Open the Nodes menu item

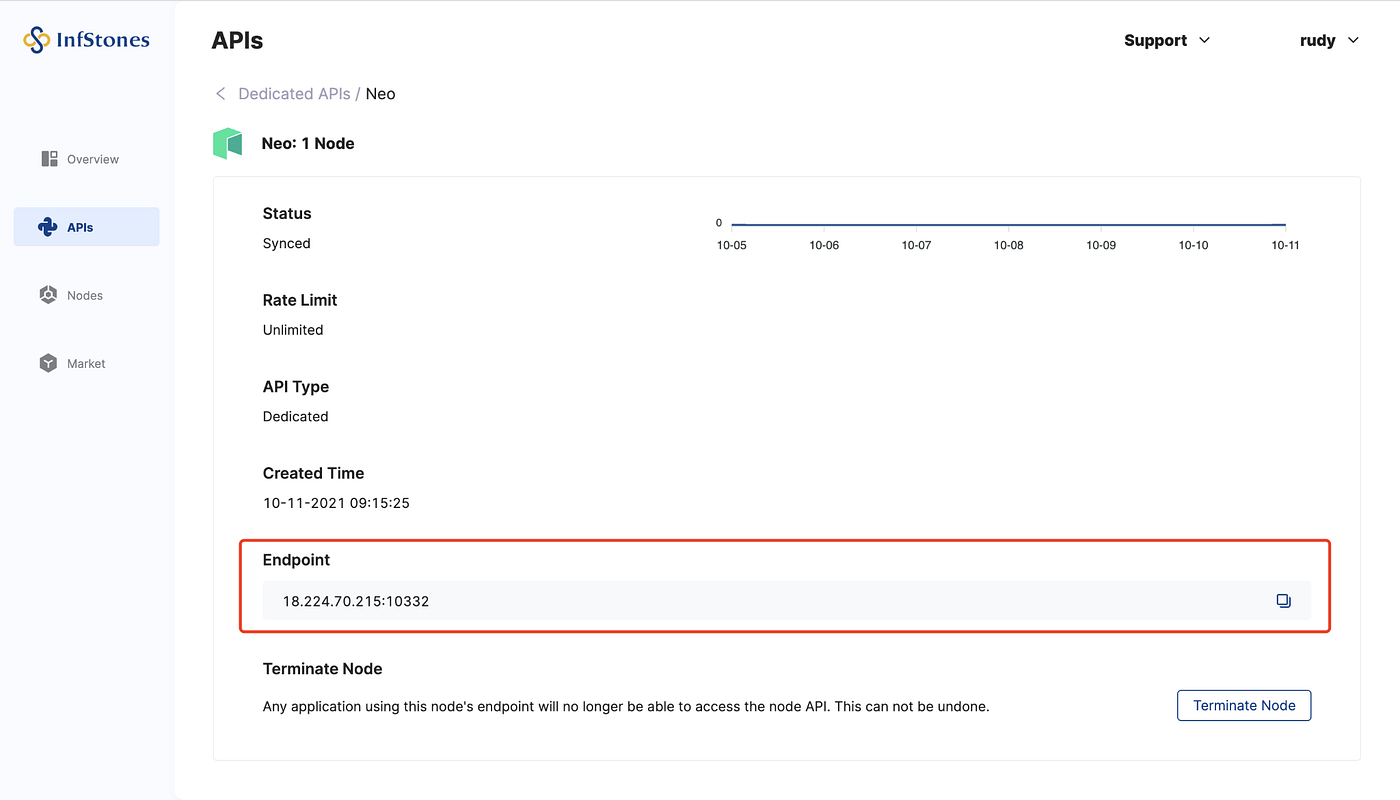(x=86, y=295)
